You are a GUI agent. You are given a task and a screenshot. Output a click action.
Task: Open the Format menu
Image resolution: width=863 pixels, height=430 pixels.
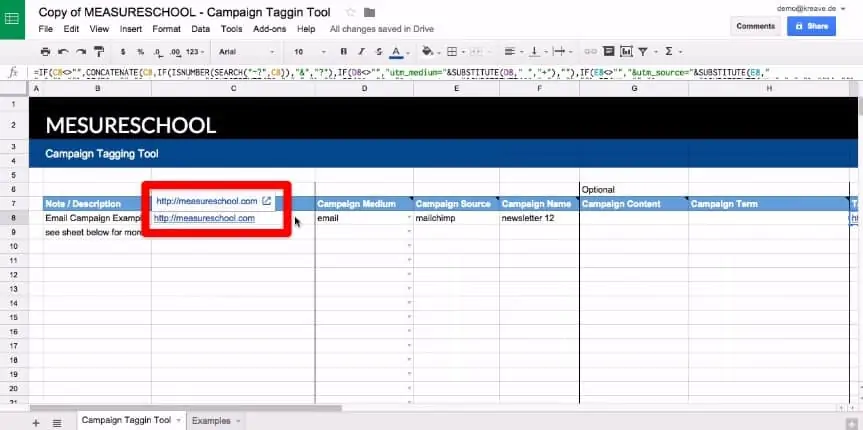(x=167, y=29)
